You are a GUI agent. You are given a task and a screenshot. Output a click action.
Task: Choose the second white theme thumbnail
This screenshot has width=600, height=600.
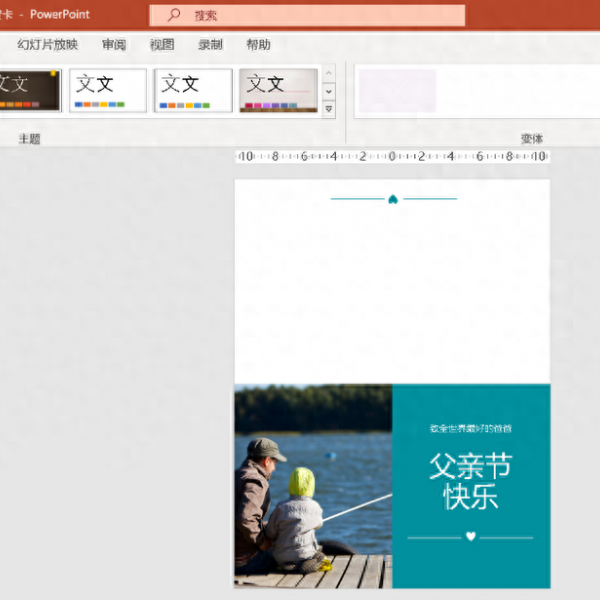click(x=108, y=90)
